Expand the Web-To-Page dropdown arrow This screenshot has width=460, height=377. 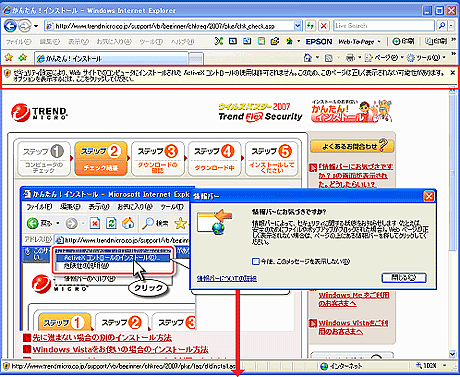click(x=379, y=42)
